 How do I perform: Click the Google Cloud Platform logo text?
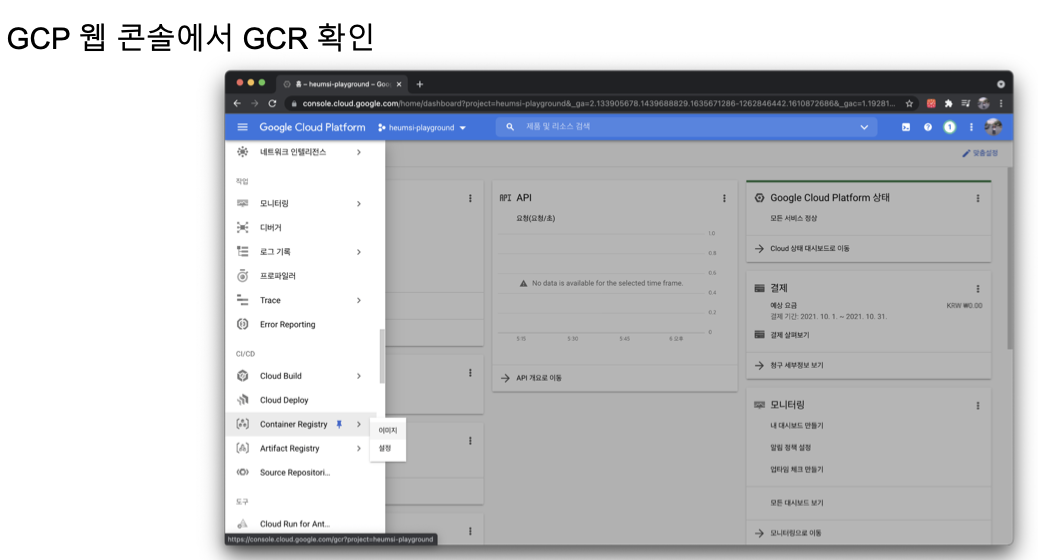(312, 127)
